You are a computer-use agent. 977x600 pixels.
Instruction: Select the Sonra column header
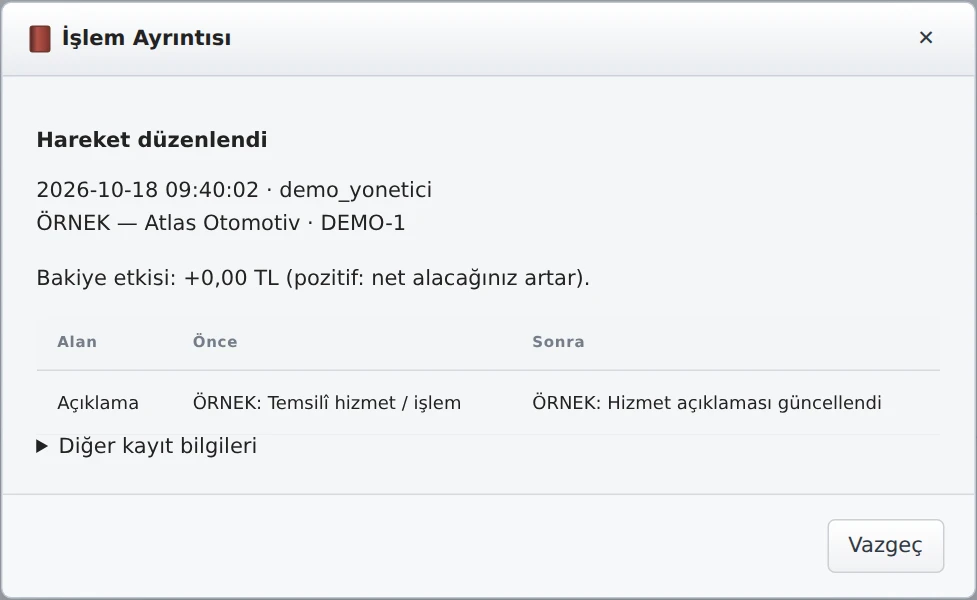[558, 341]
